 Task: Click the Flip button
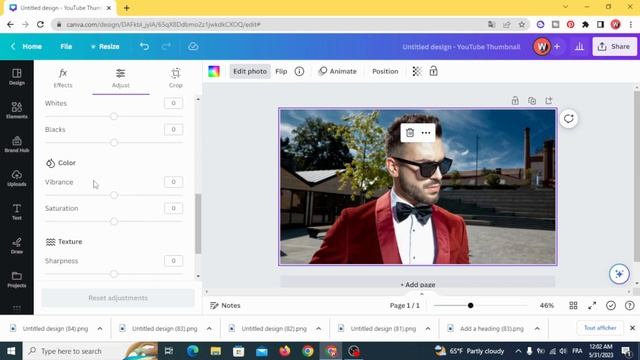281,71
